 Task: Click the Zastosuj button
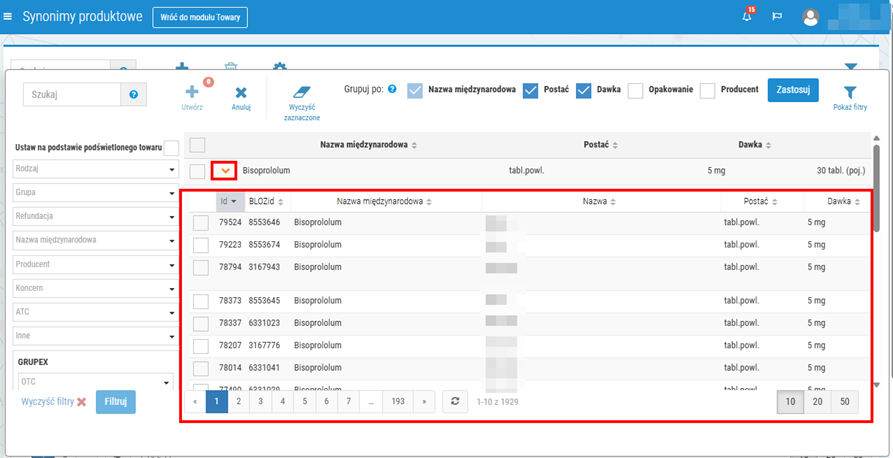point(793,90)
